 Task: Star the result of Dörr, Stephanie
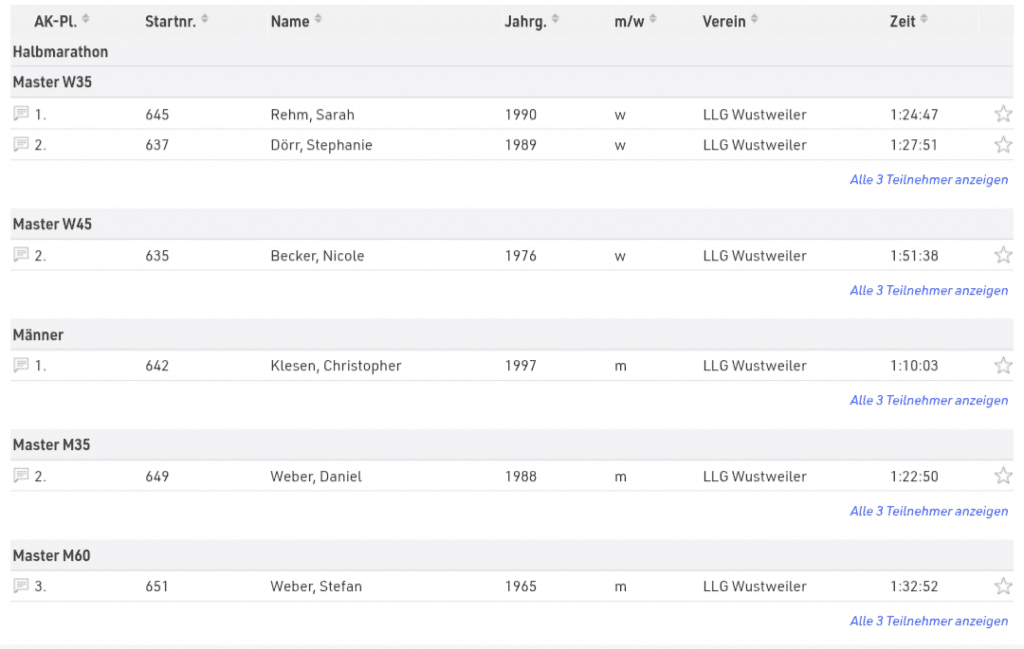point(1003,144)
